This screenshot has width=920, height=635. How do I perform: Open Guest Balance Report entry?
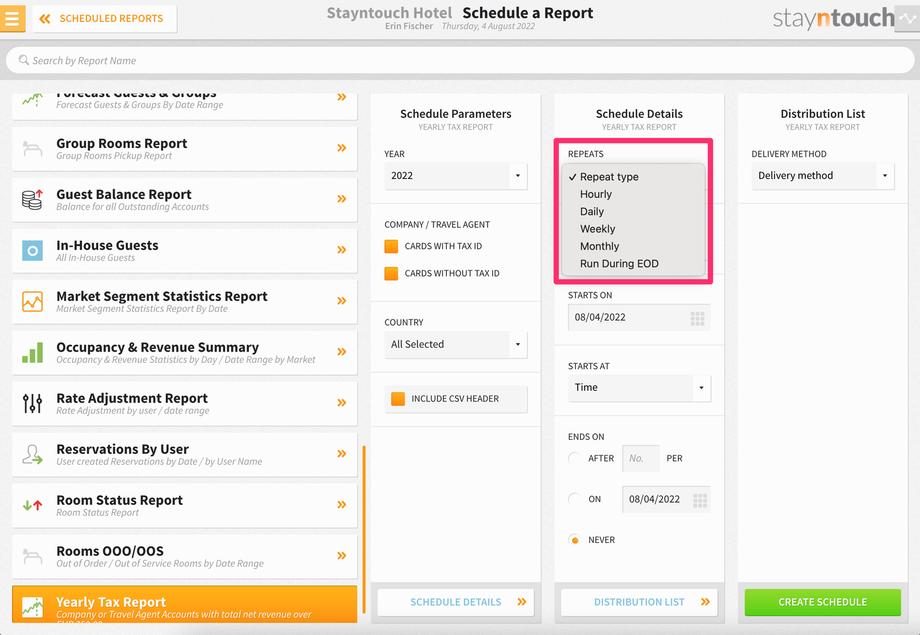click(184, 200)
